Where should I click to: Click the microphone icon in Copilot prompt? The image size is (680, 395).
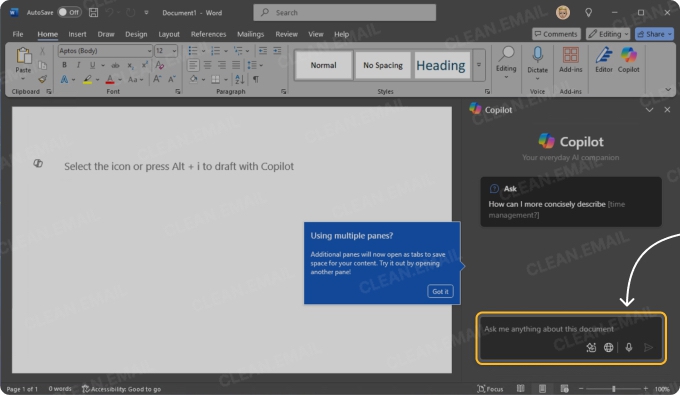click(628, 347)
